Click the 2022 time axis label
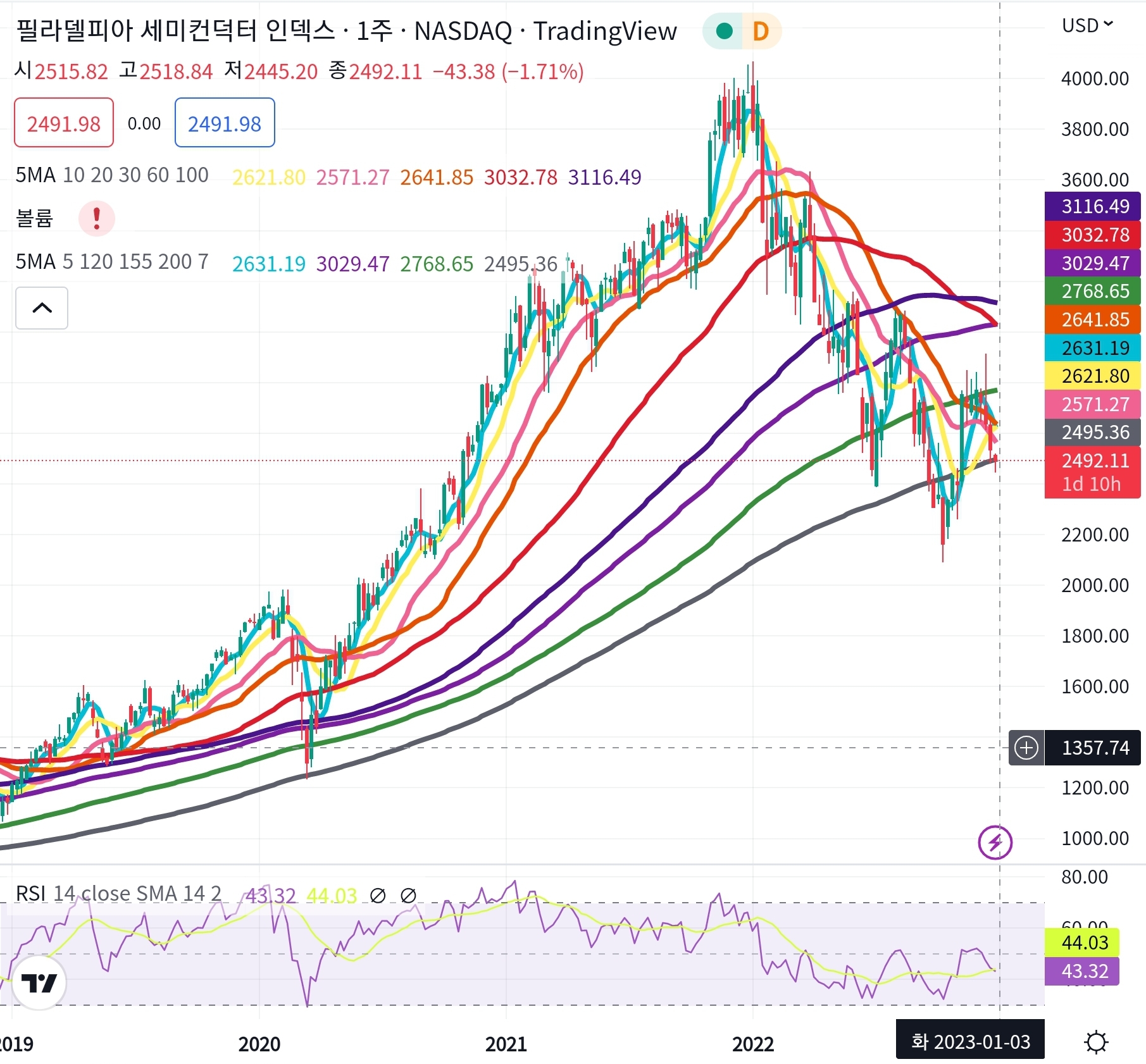This screenshot has width=1146, height=1064. [753, 1044]
